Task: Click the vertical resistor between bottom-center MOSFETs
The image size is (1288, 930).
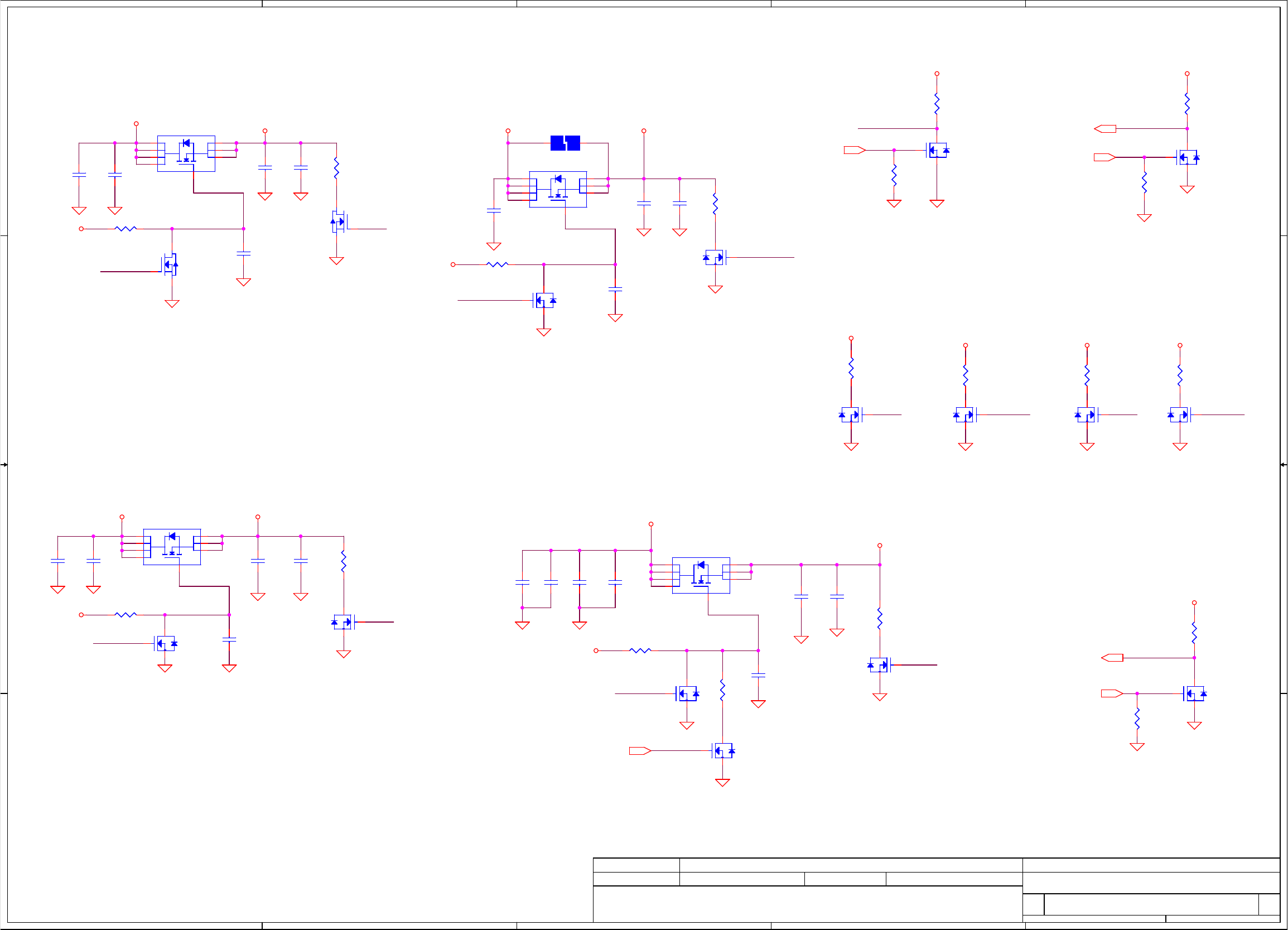Action: [722, 690]
